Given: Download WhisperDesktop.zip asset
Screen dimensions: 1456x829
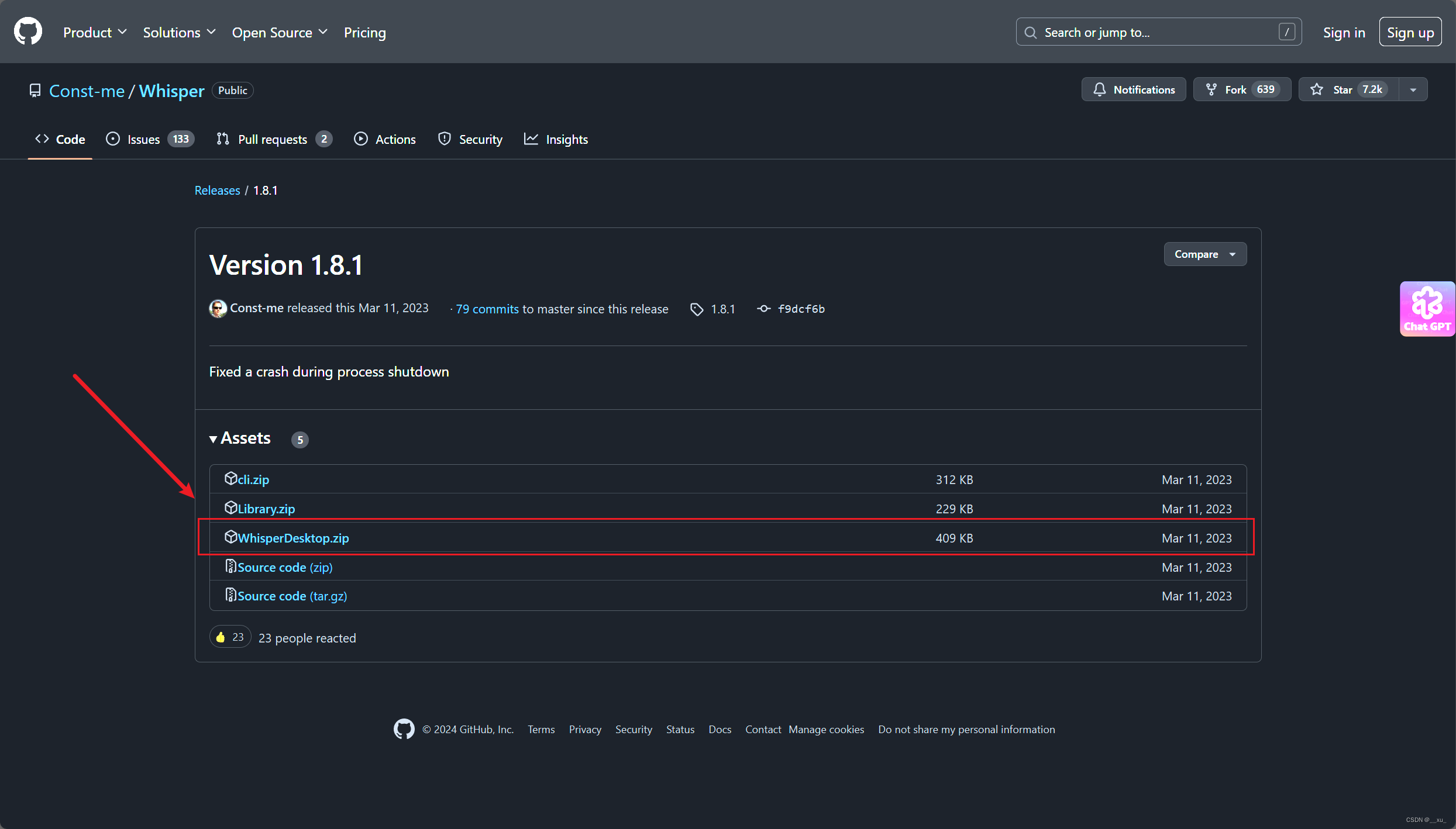Looking at the screenshot, I should (293, 538).
